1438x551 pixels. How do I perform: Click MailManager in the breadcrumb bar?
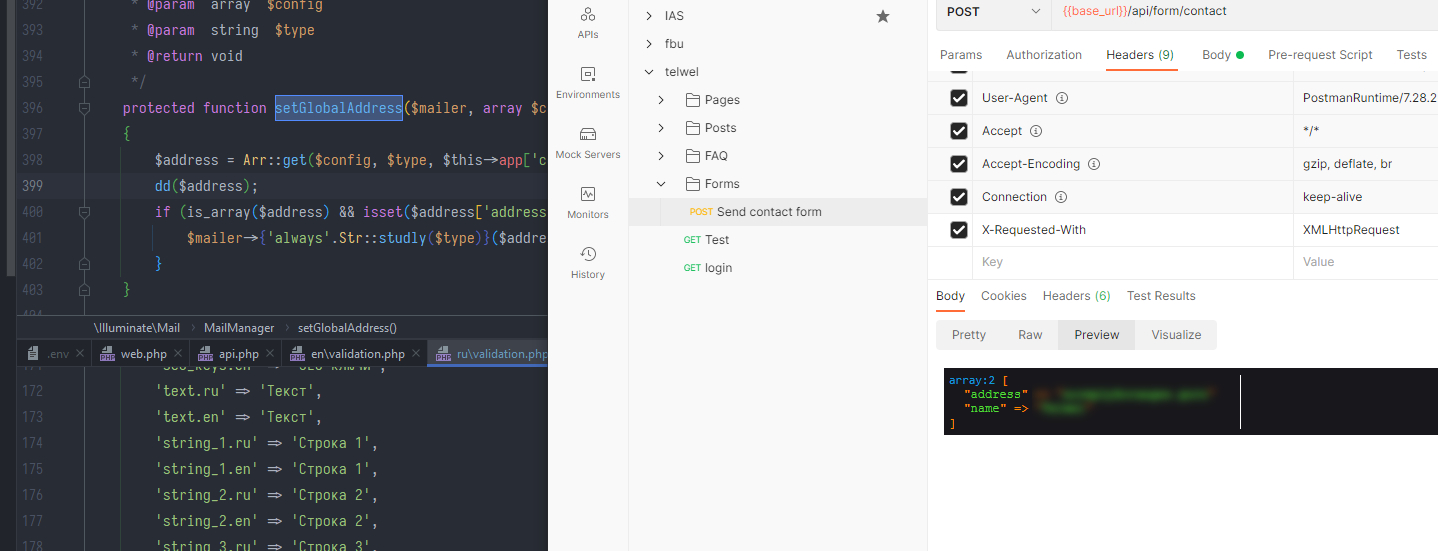[x=239, y=327]
